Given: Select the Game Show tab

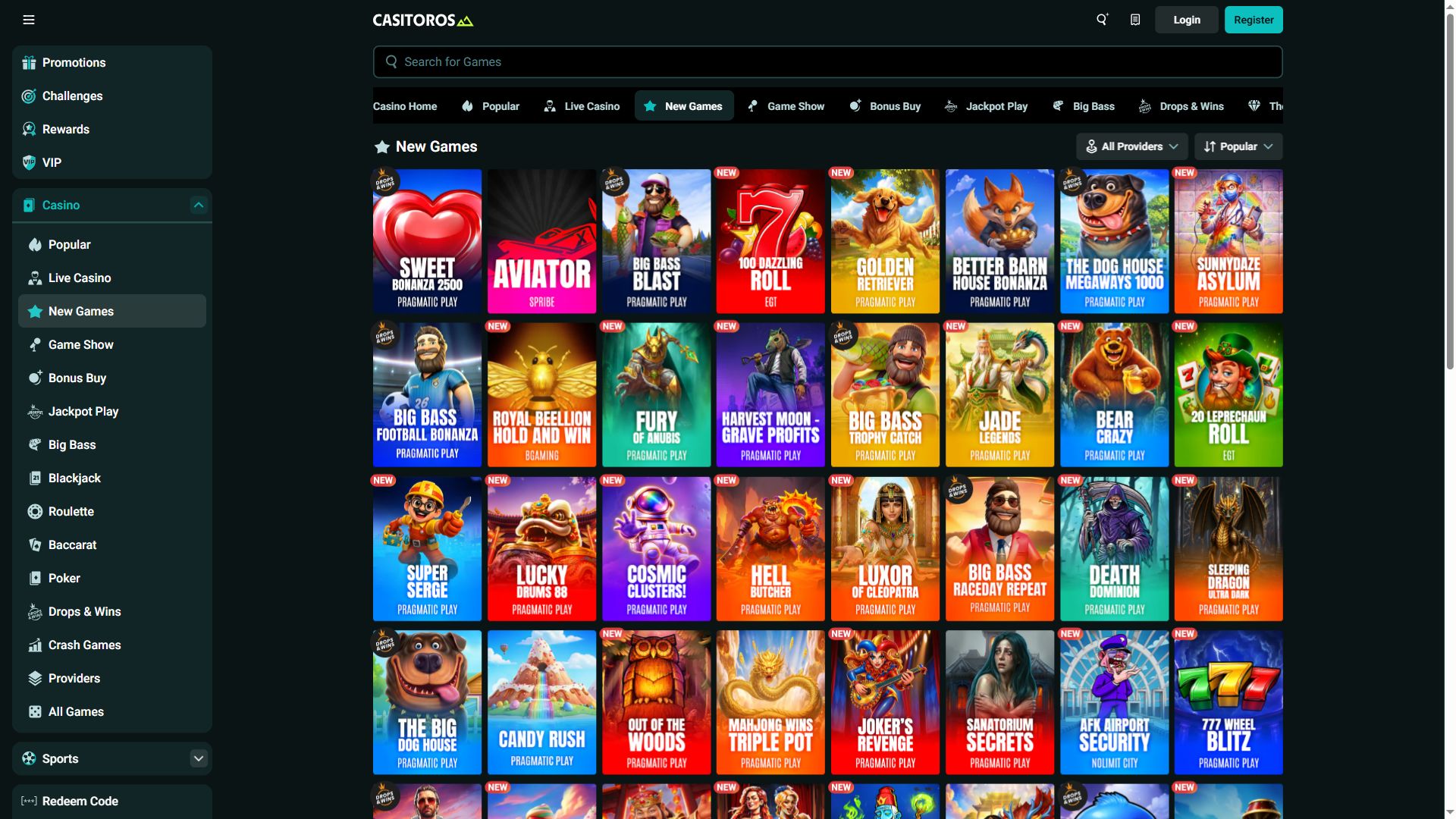Looking at the screenshot, I should (786, 106).
